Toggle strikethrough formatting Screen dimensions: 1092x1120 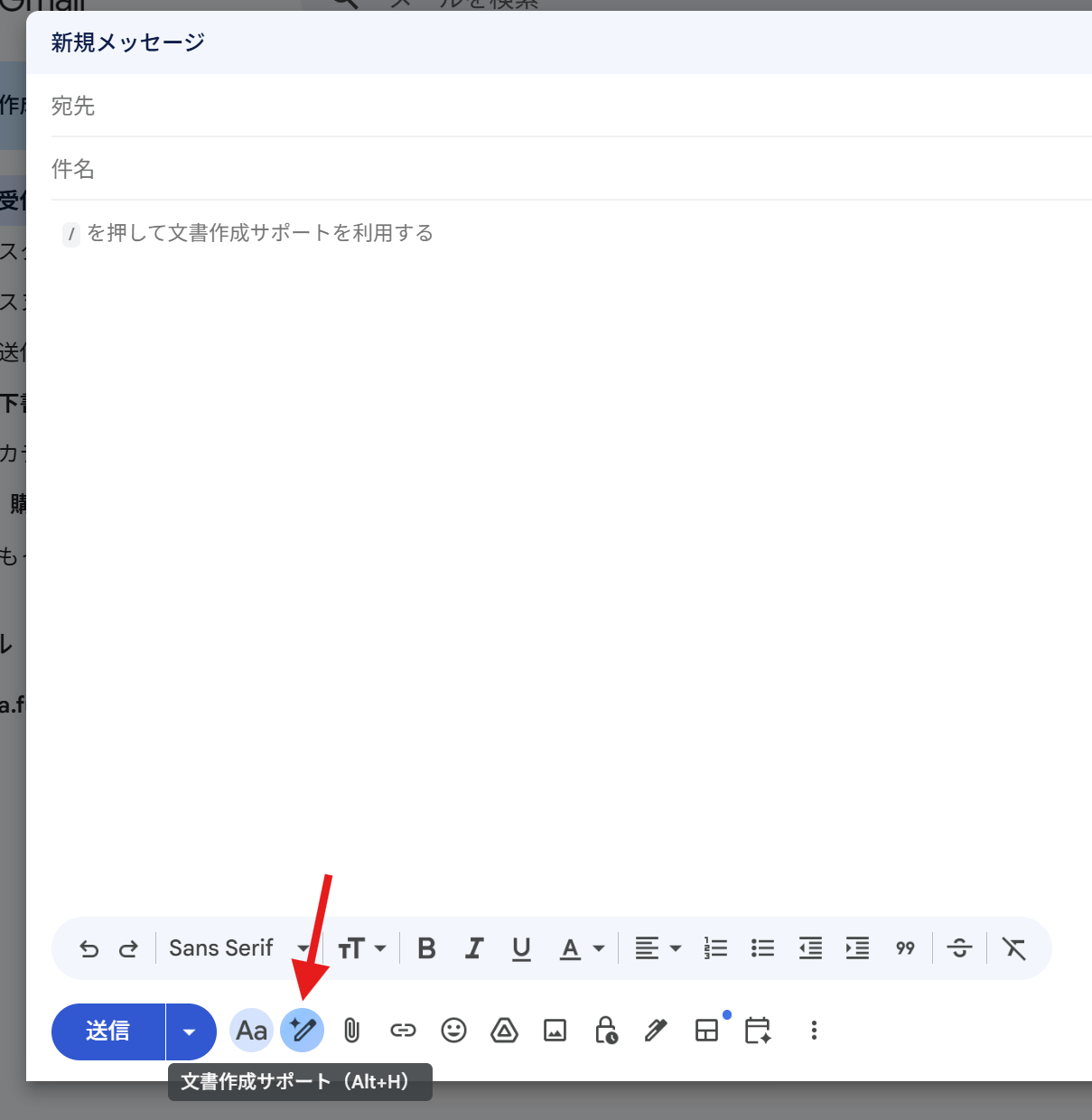point(959,948)
